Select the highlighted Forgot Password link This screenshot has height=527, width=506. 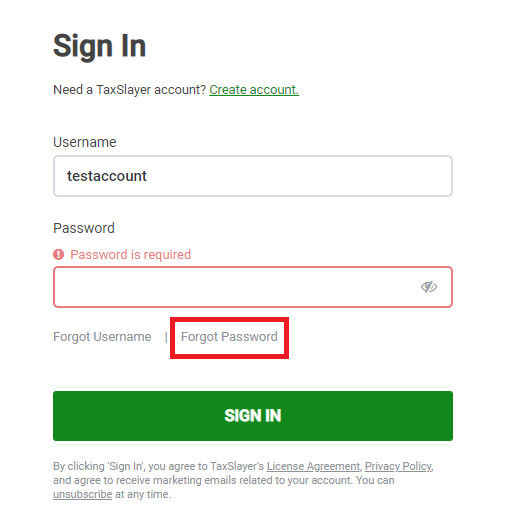(x=229, y=337)
